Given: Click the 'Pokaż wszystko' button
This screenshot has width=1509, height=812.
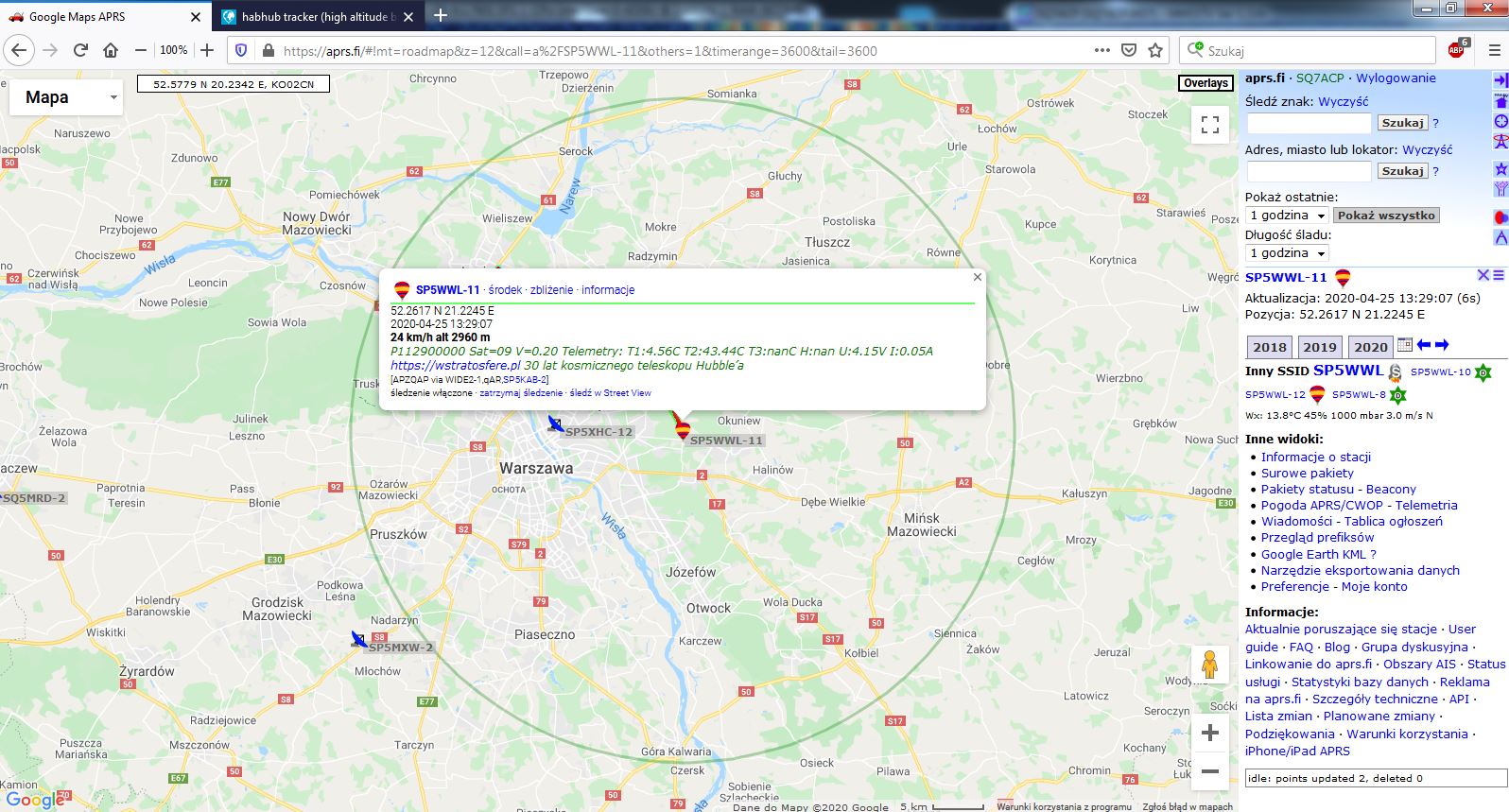Looking at the screenshot, I should 1386,216.
